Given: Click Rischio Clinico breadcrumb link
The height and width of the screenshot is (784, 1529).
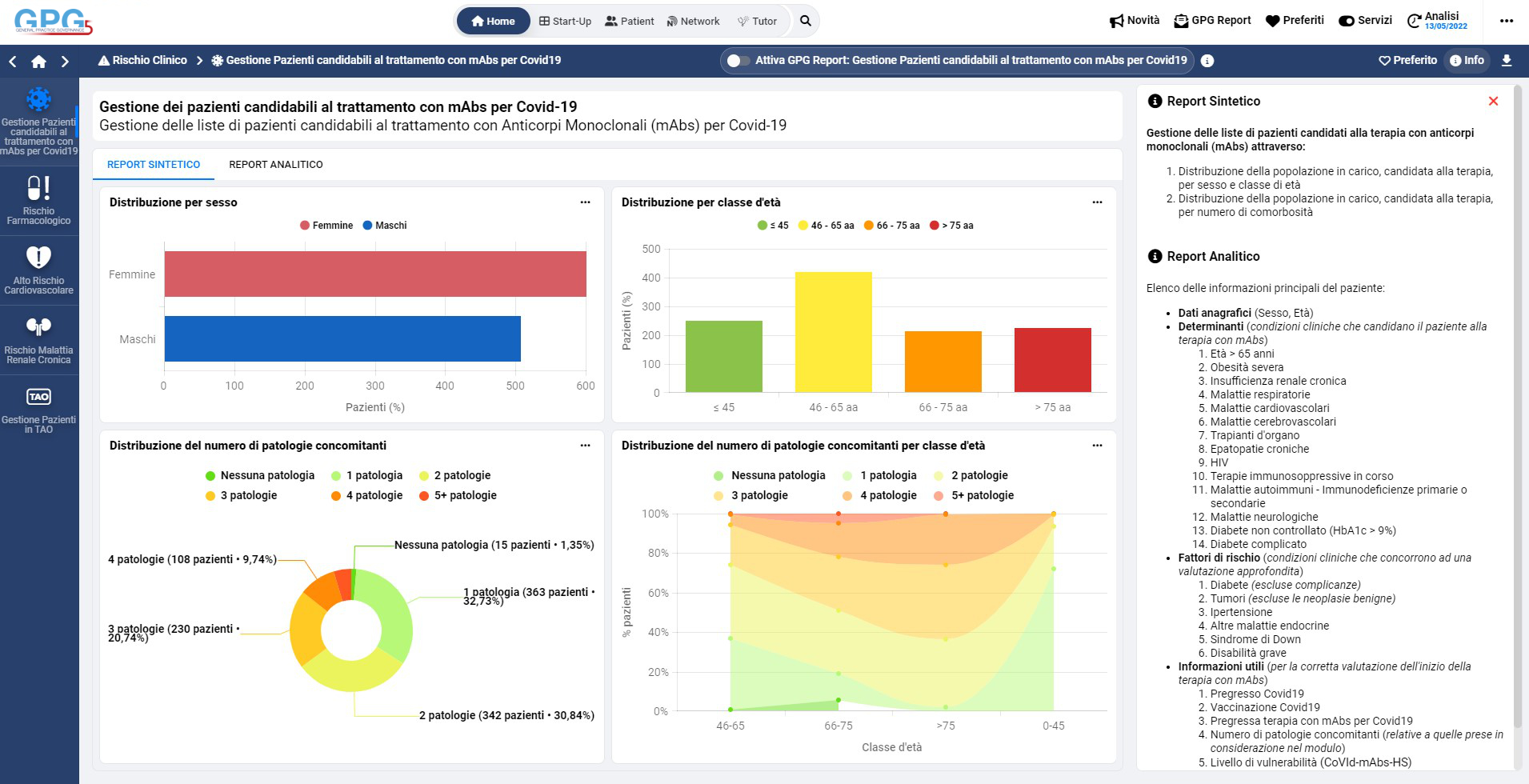Looking at the screenshot, I should click(142, 60).
